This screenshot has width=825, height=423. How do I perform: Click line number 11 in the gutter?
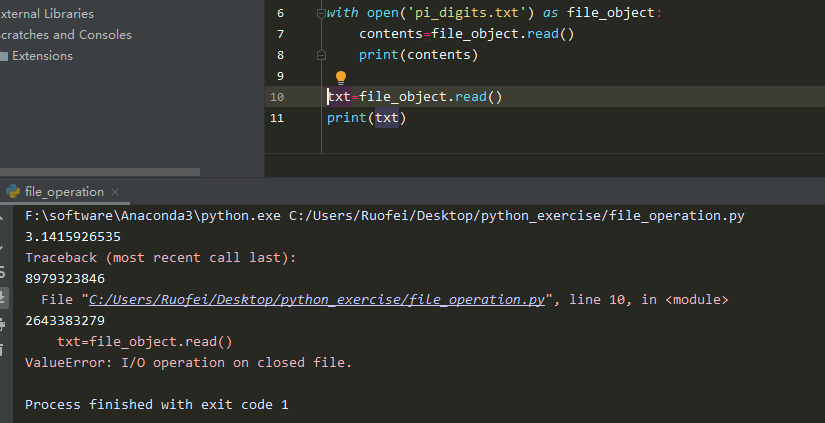tap(277, 118)
